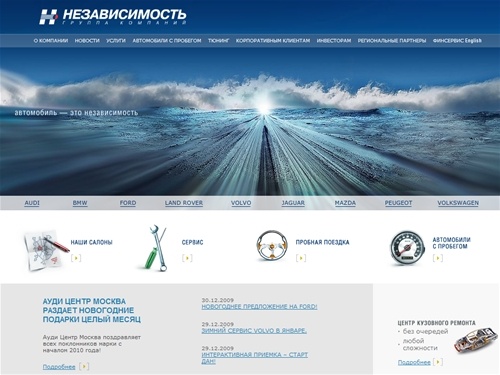Select the Audi brand link

coord(32,203)
